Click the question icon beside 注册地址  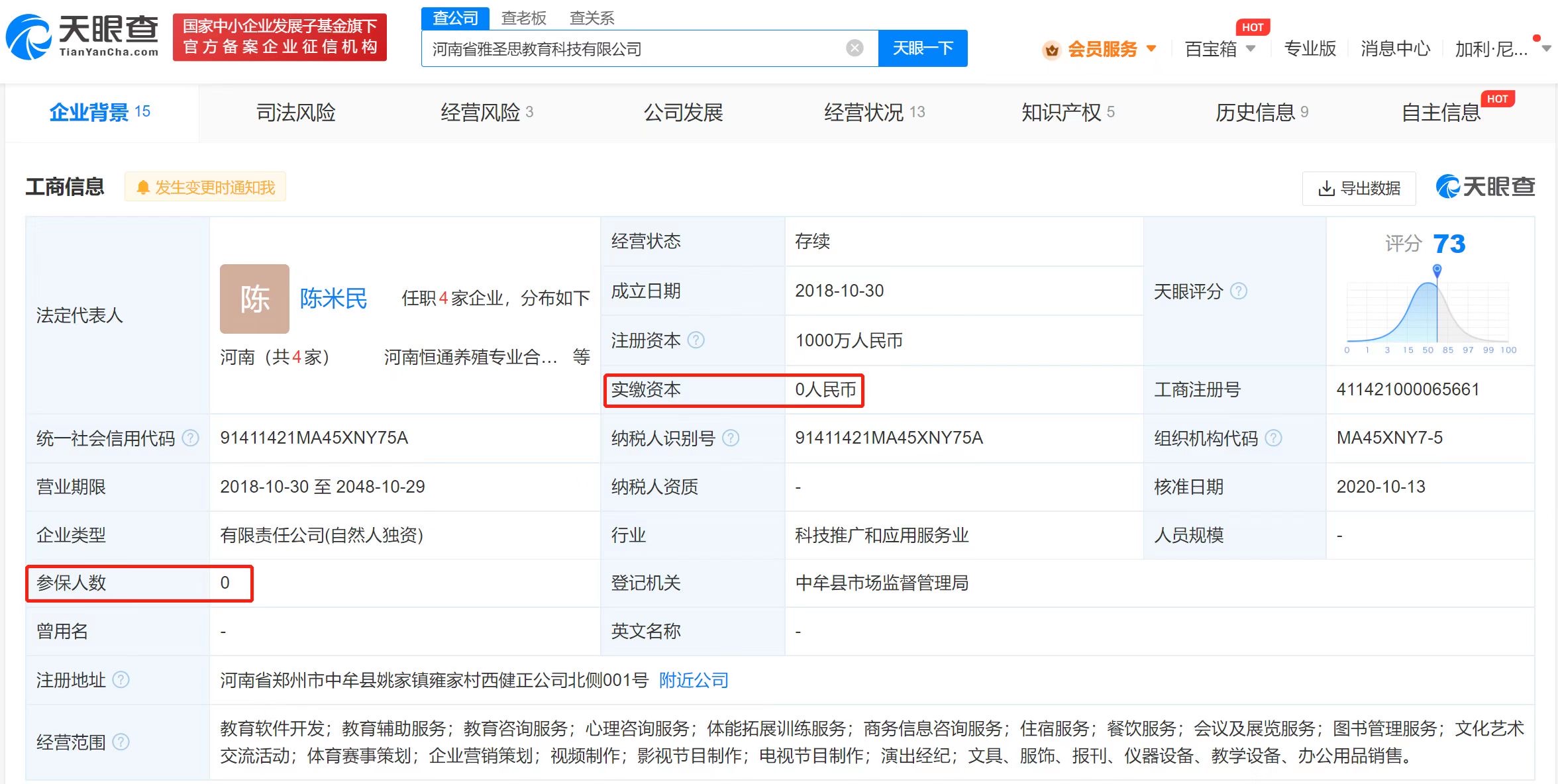click(121, 679)
